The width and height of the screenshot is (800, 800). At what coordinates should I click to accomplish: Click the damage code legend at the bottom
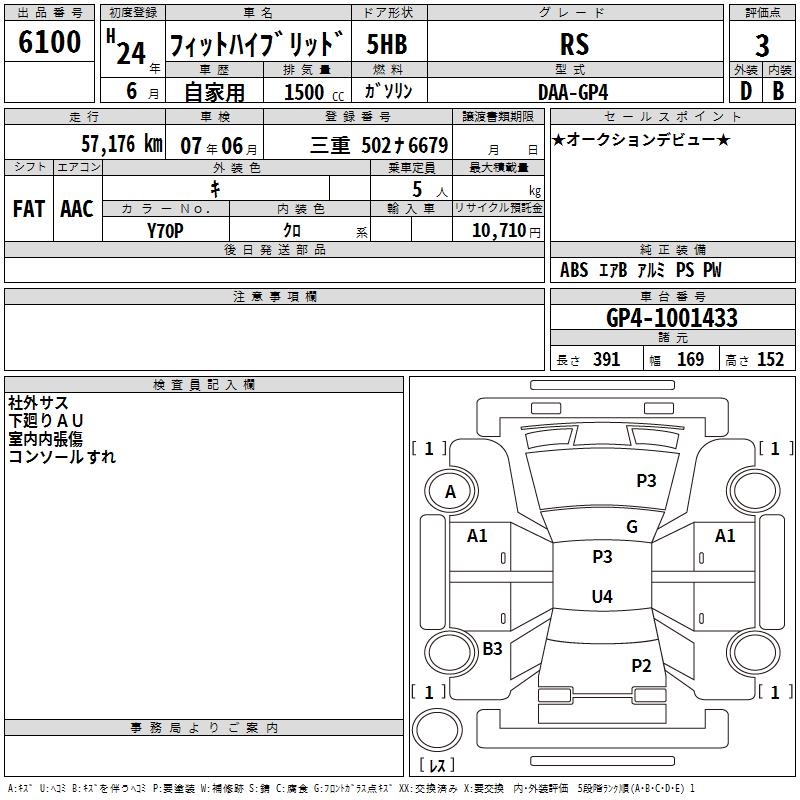tap(351, 788)
